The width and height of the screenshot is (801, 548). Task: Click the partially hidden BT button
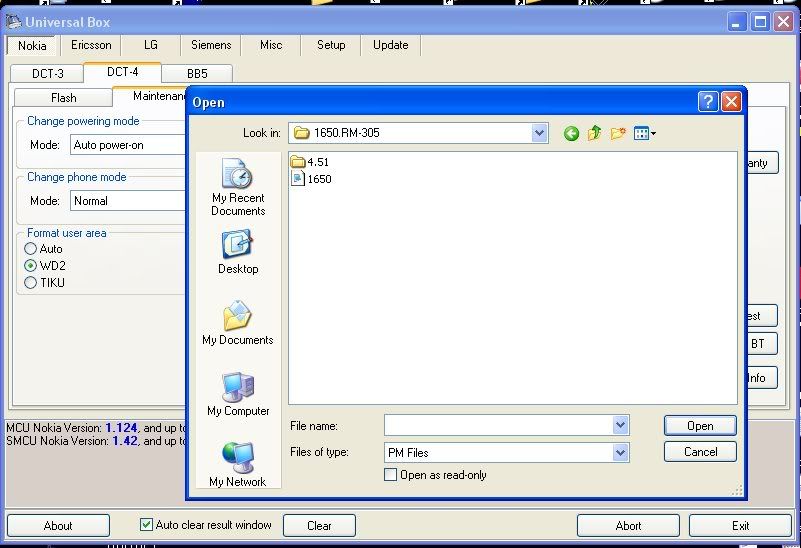coord(761,344)
